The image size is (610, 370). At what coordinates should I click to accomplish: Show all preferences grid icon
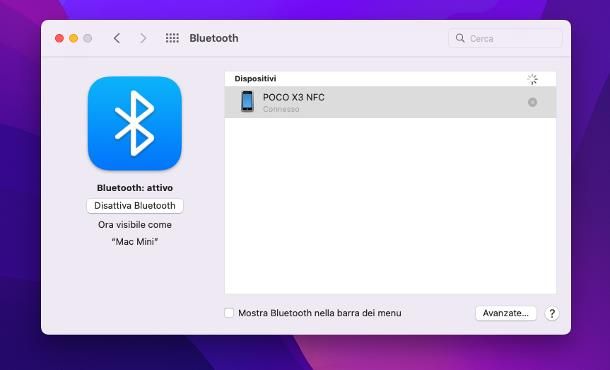[172, 38]
